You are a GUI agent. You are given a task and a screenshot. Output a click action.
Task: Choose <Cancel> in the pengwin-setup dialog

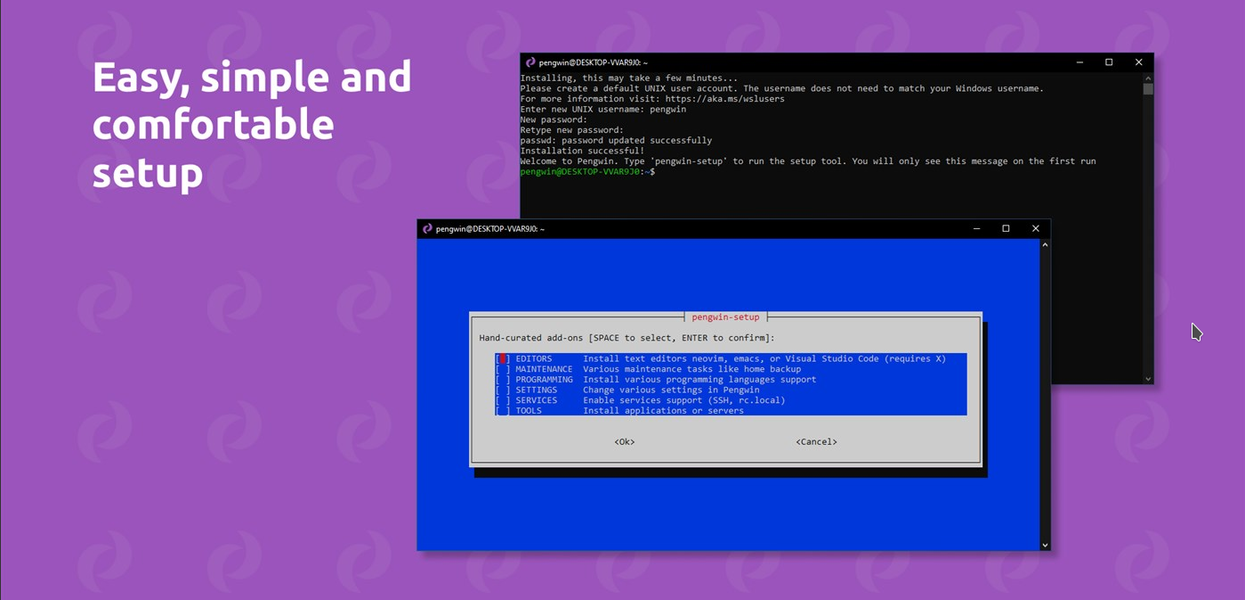point(816,442)
